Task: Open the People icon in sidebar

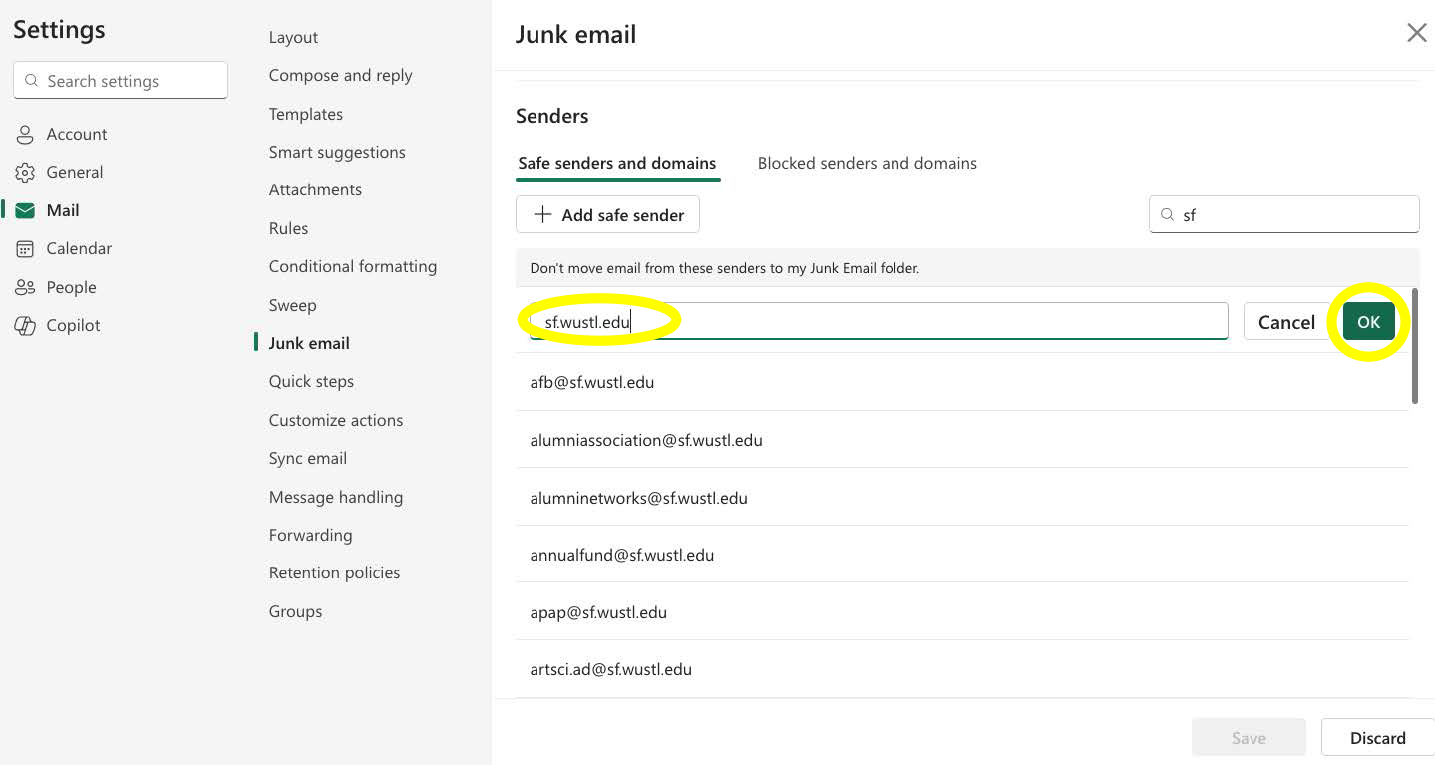Action: (x=25, y=287)
